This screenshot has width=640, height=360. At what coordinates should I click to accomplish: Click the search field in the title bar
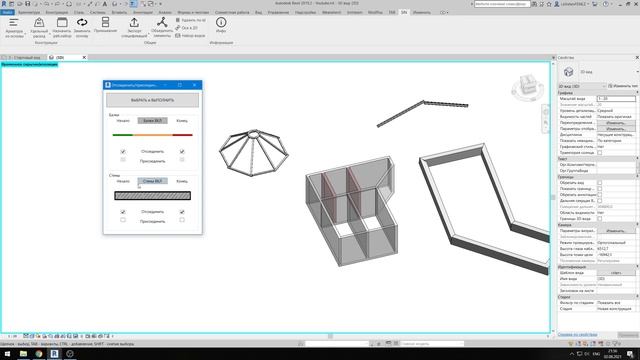502,4
